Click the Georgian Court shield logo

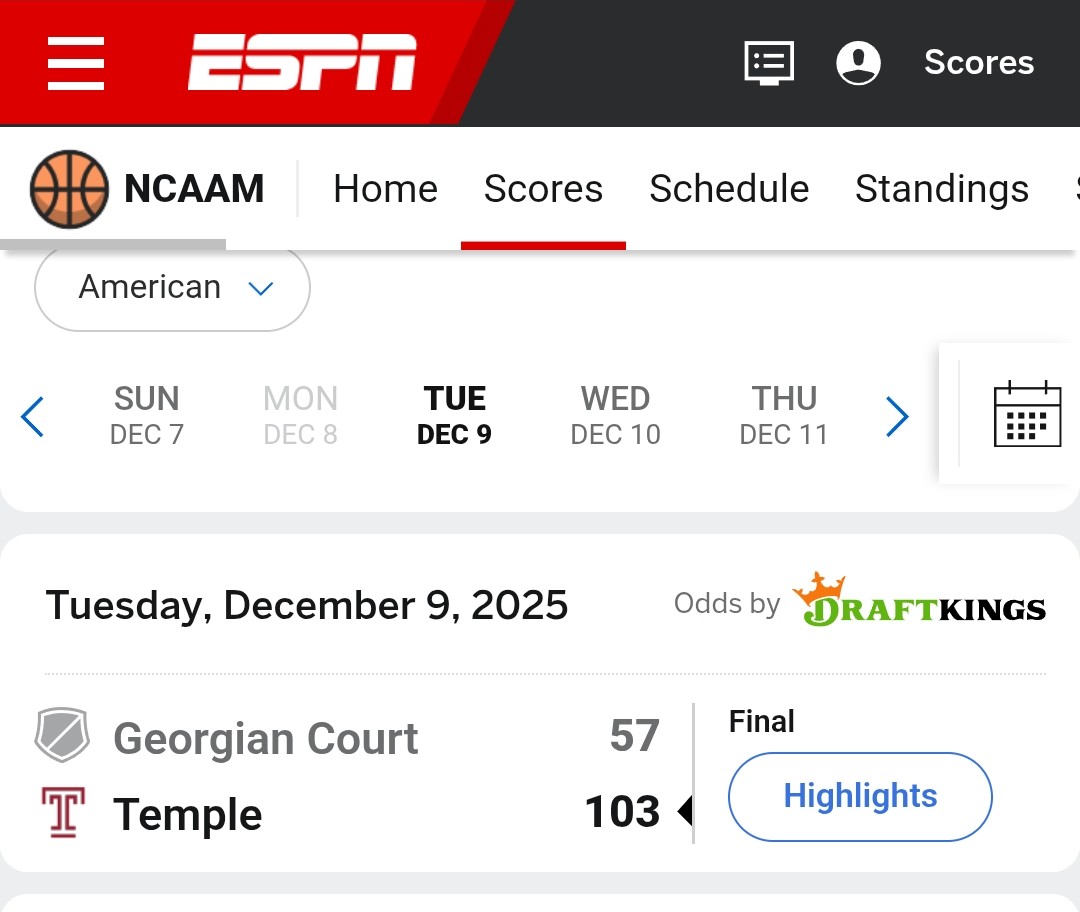(x=62, y=737)
